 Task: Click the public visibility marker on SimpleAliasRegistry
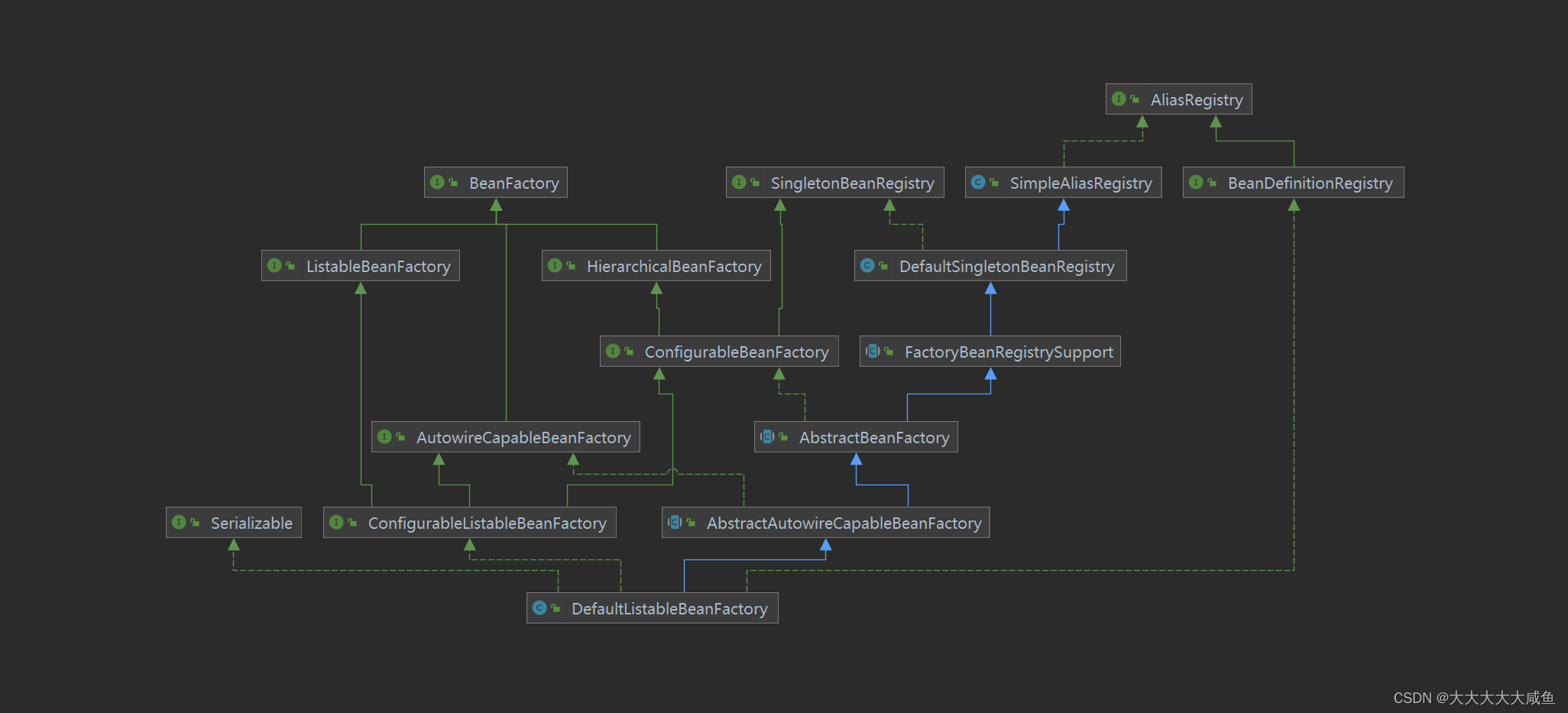pos(994,182)
